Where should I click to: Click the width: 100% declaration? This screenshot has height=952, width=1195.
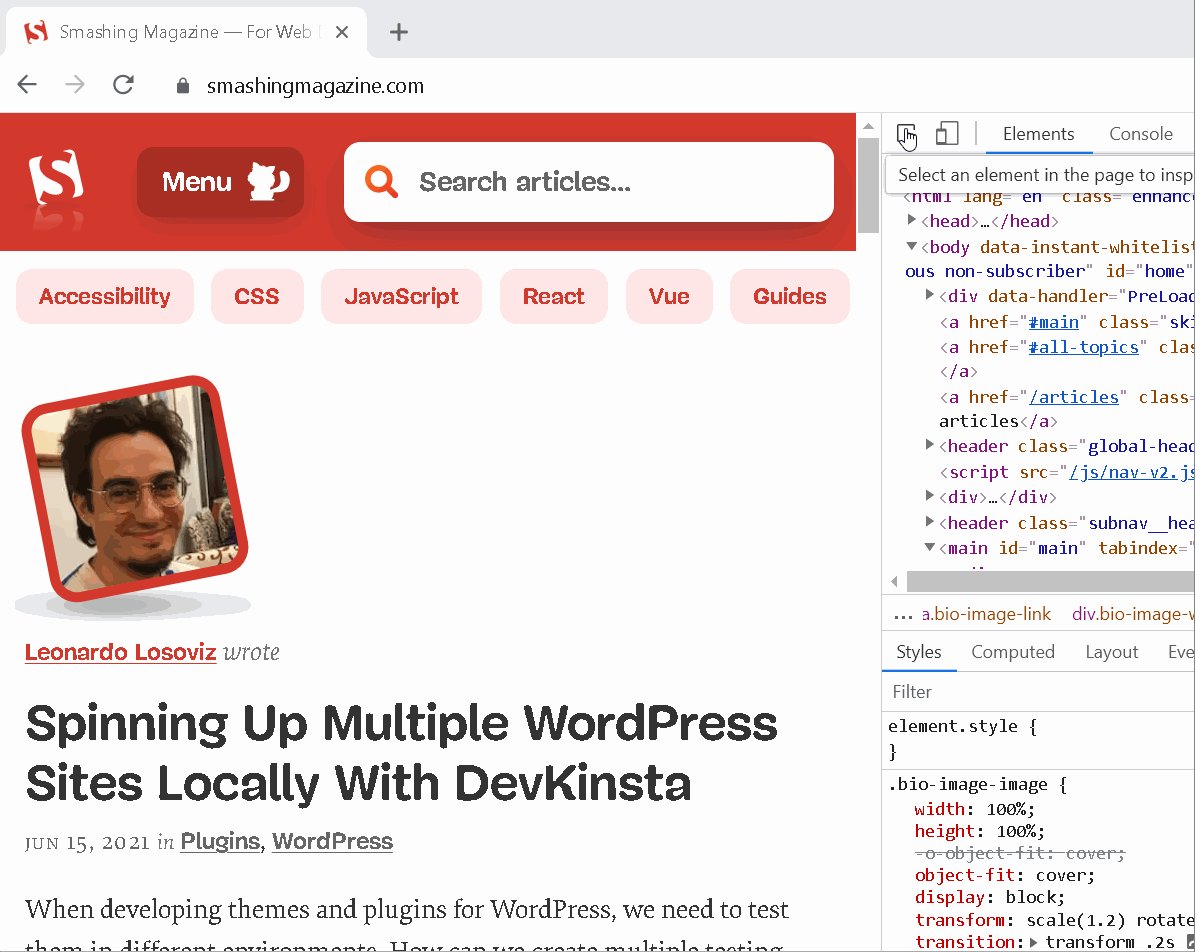(x=975, y=809)
